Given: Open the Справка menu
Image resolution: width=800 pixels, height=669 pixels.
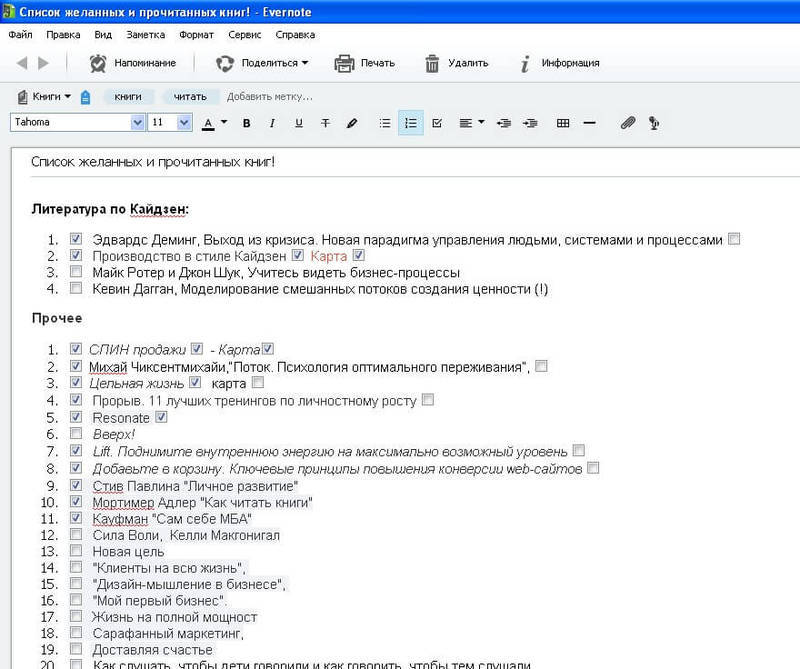Looking at the screenshot, I should click(295, 35).
